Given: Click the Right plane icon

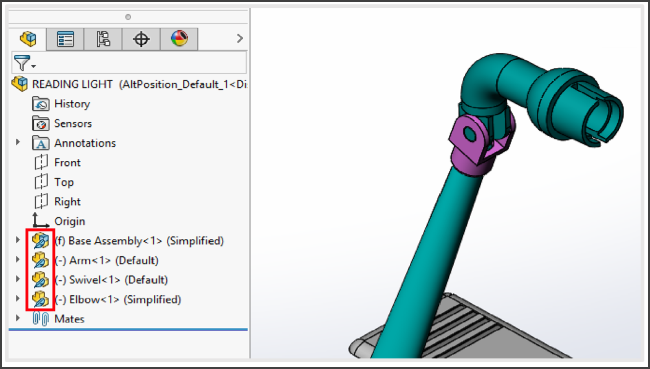Looking at the screenshot, I should tap(41, 201).
